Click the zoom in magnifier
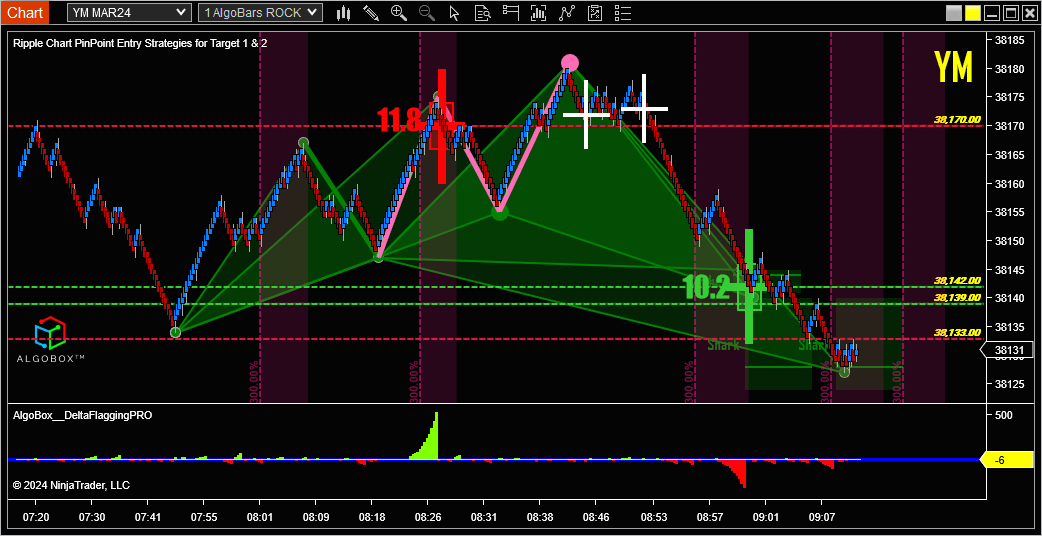1042x536 pixels. coord(399,13)
